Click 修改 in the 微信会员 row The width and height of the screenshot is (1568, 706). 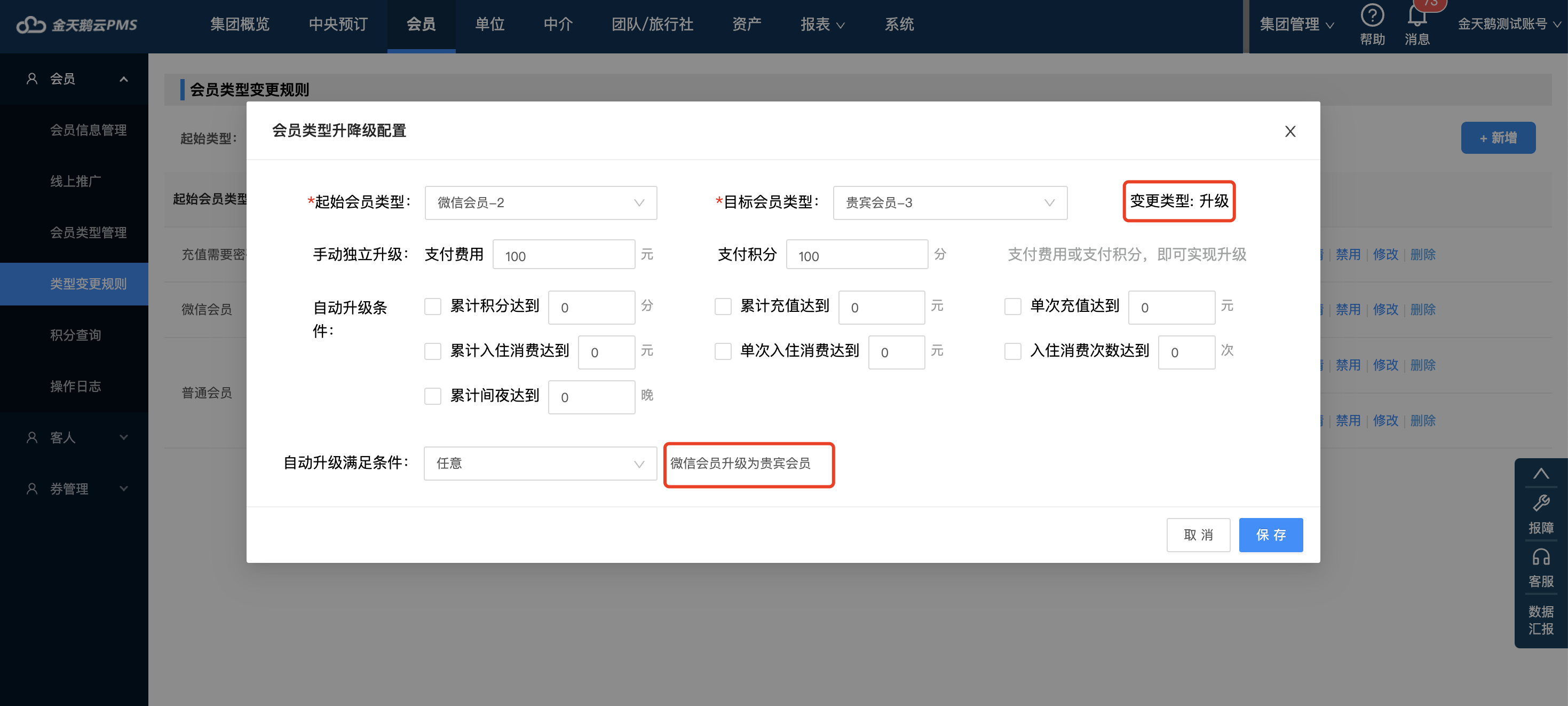point(1385,309)
